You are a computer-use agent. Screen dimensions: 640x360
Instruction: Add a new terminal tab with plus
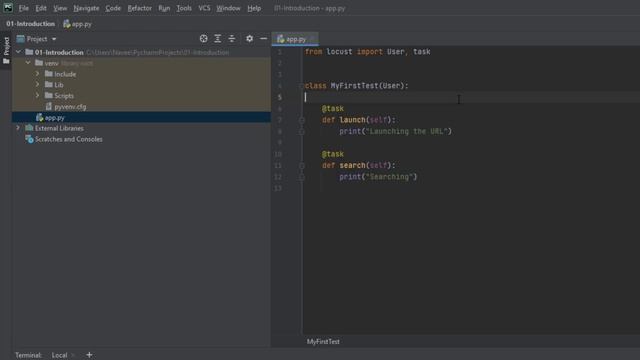tap(89, 355)
